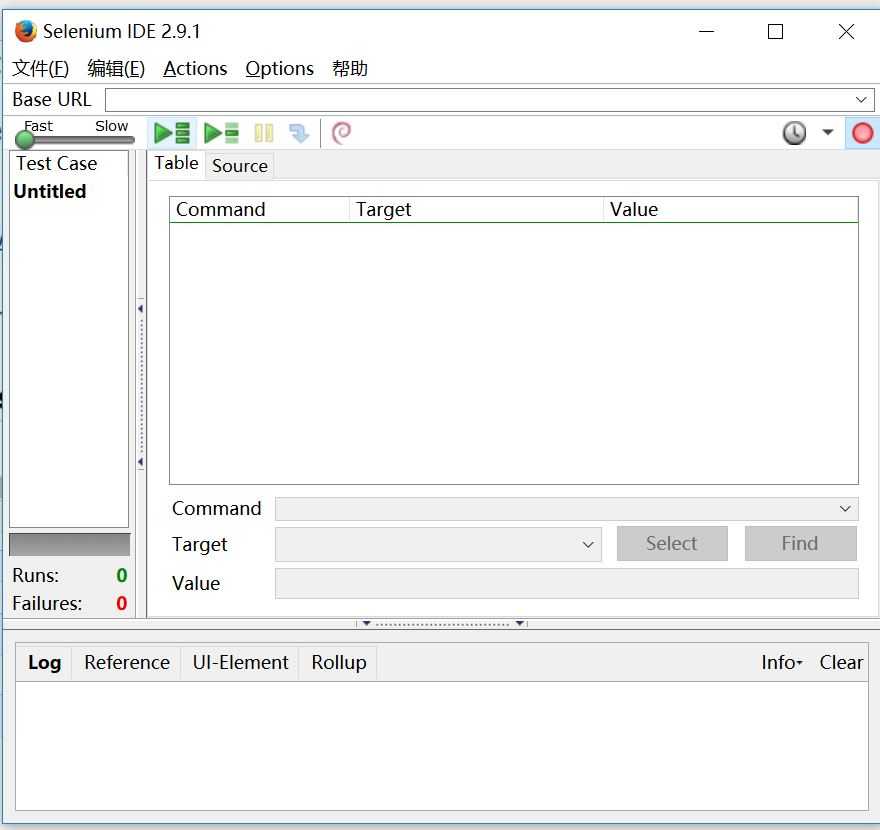This screenshot has width=880, height=830.
Task: Click the Pause/Resume icon
Action: point(264,133)
